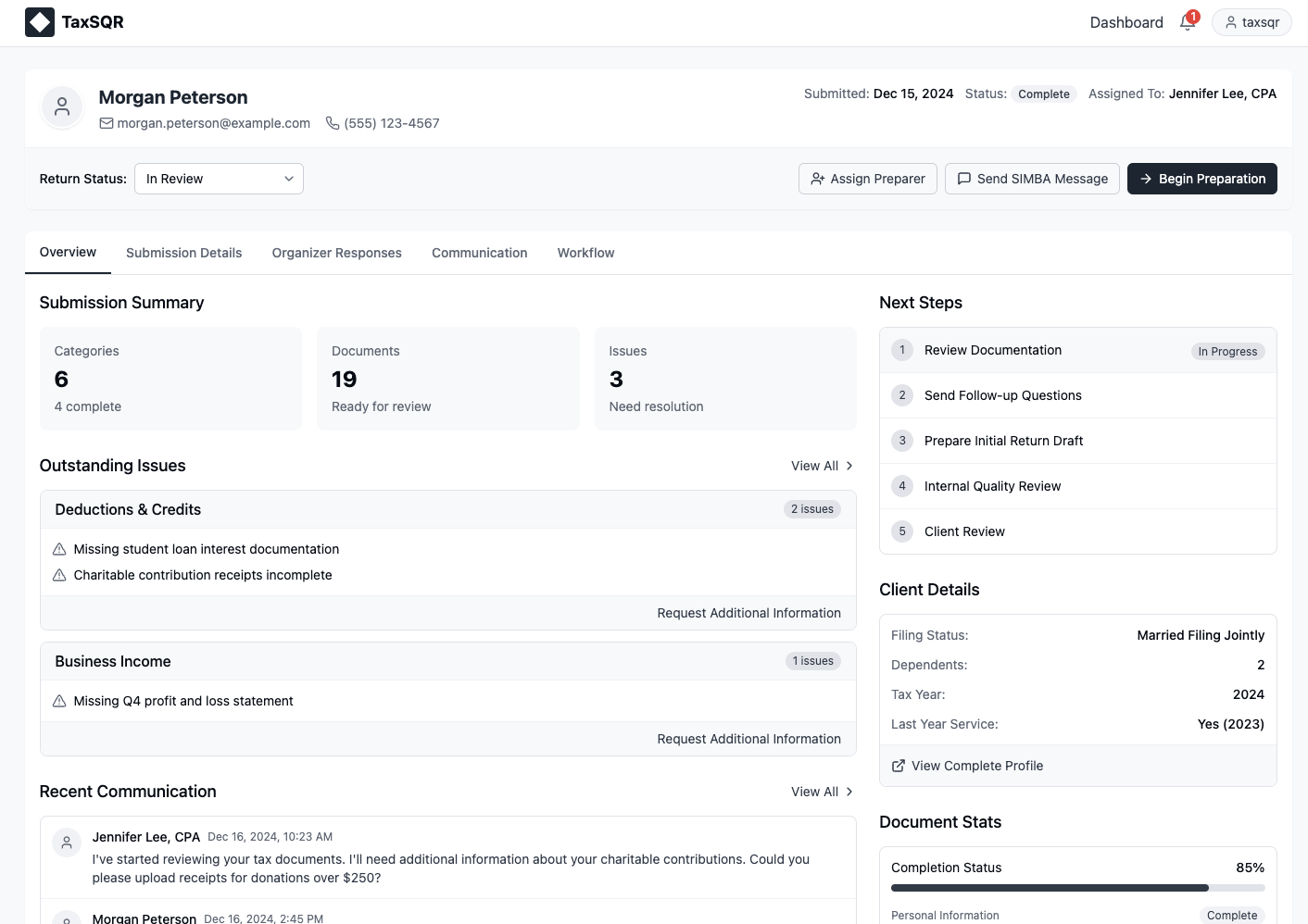Switch to the Submission Details tab

183,253
